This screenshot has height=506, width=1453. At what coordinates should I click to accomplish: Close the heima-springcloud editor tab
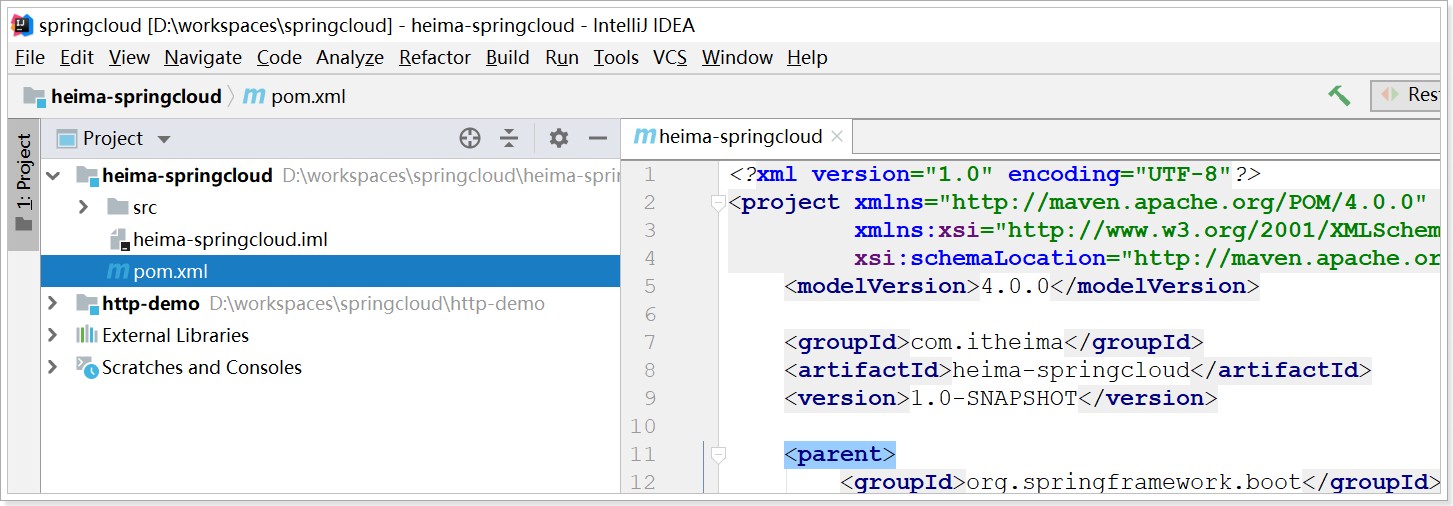pyautogui.click(x=837, y=136)
